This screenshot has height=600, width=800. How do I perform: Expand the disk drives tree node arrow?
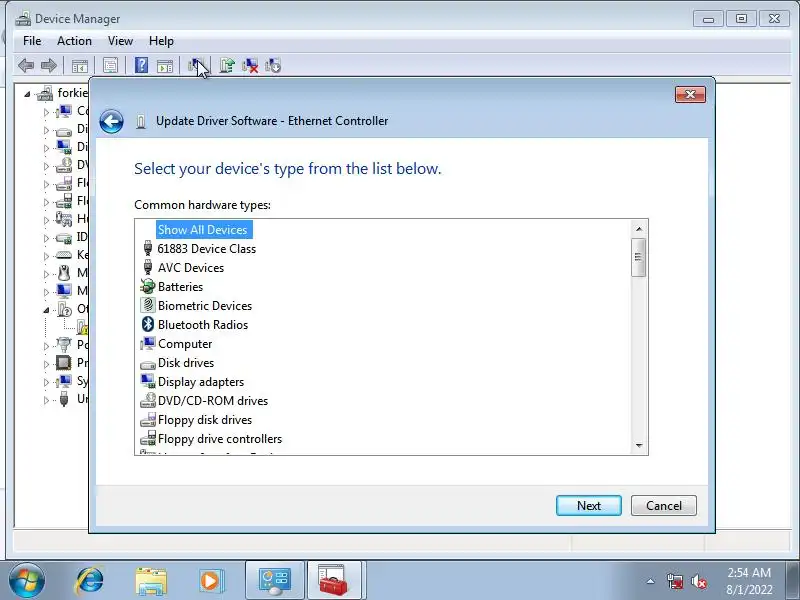click(46, 130)
